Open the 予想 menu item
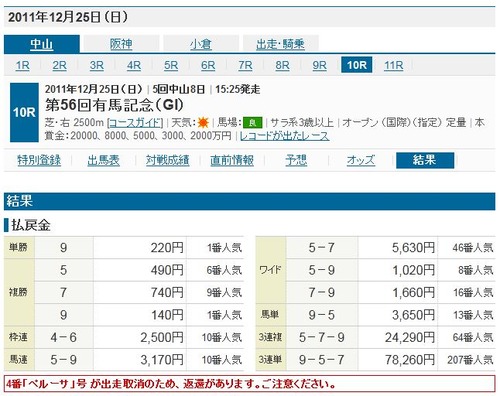The width and height of the screenshot is (500, 396). point(296,160)
